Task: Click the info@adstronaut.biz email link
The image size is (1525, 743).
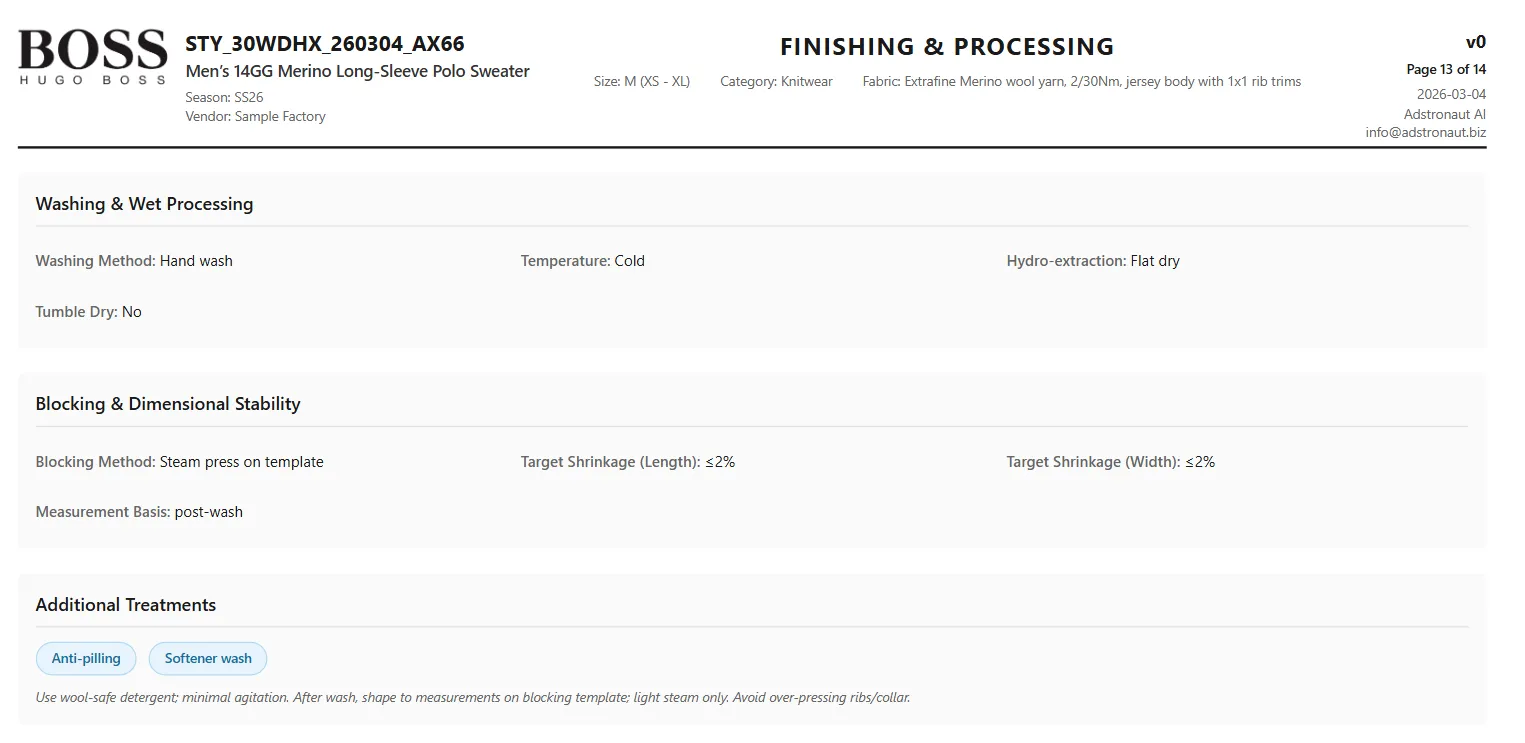Action: [1425, 132]
